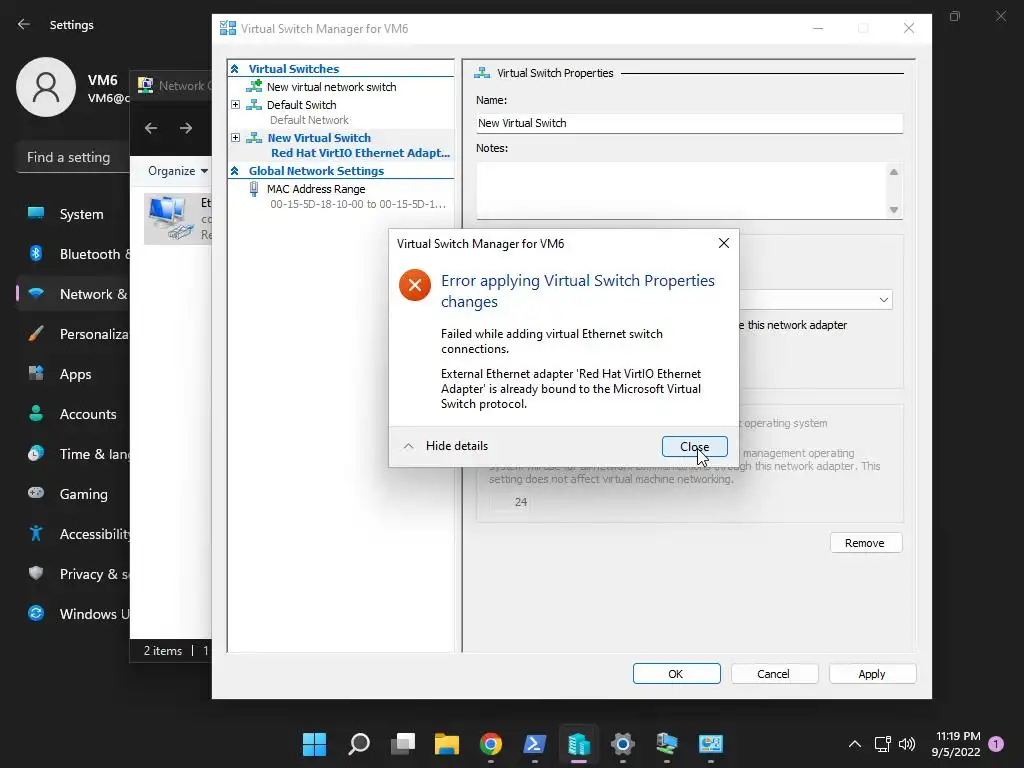
Task: Collapse the Global Network Settings section
Action: coord(235,170)
